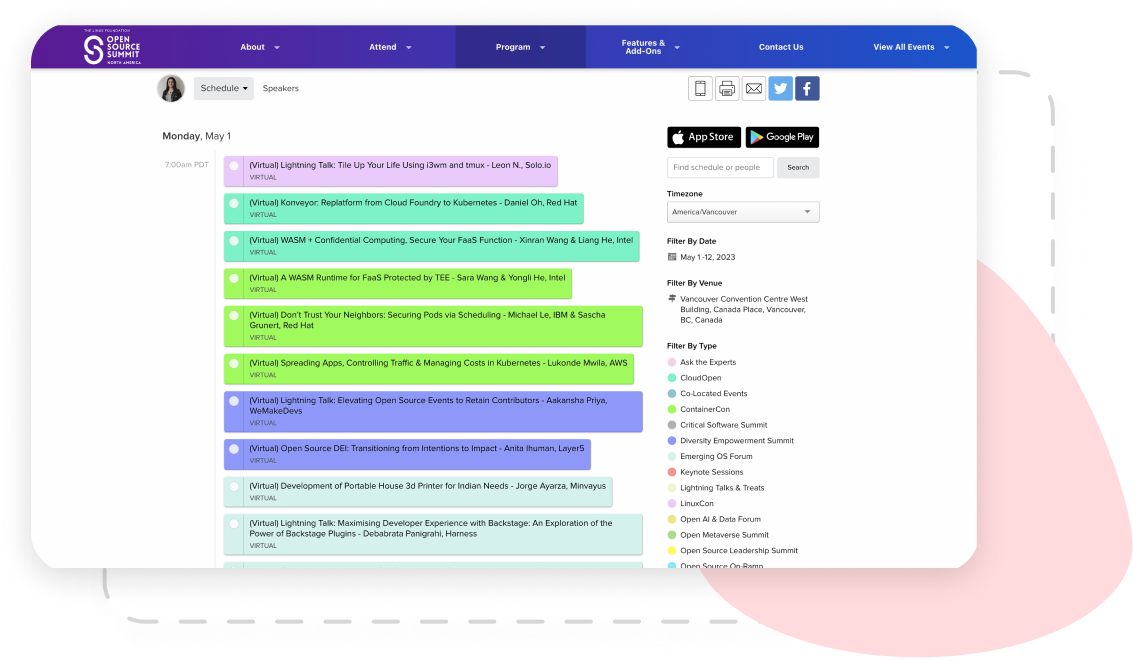Filter by CloudOpen color dot
1133x661 pixels.
tap(672, 378)
